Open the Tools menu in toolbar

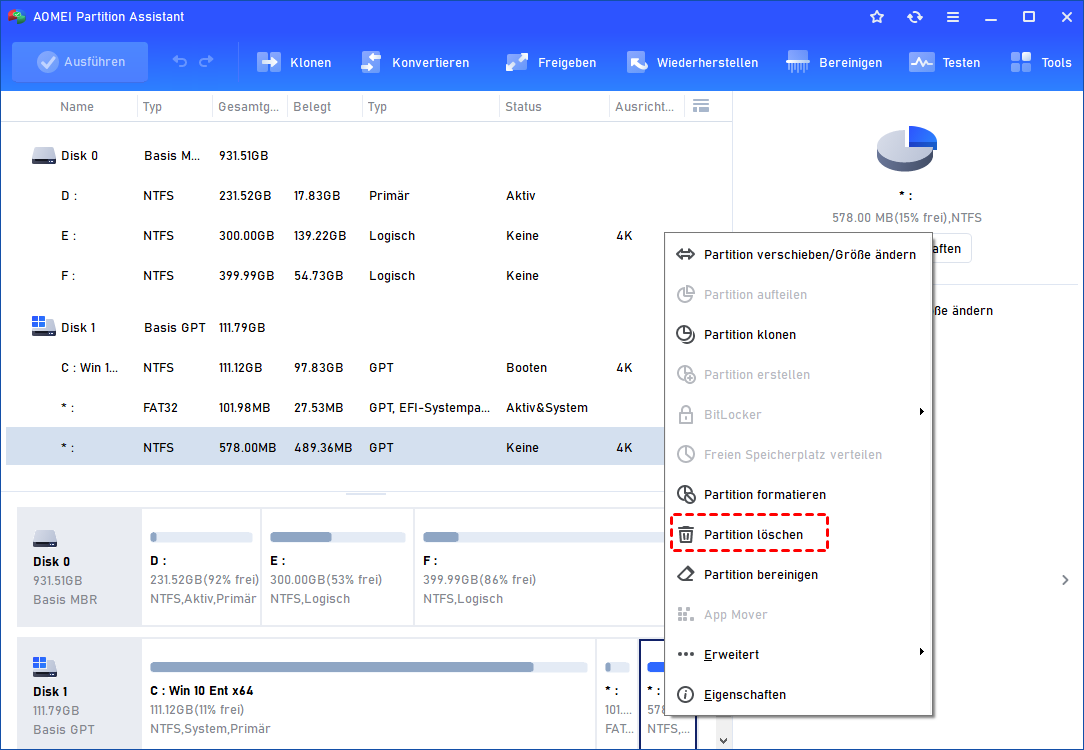pos(1040,62)
